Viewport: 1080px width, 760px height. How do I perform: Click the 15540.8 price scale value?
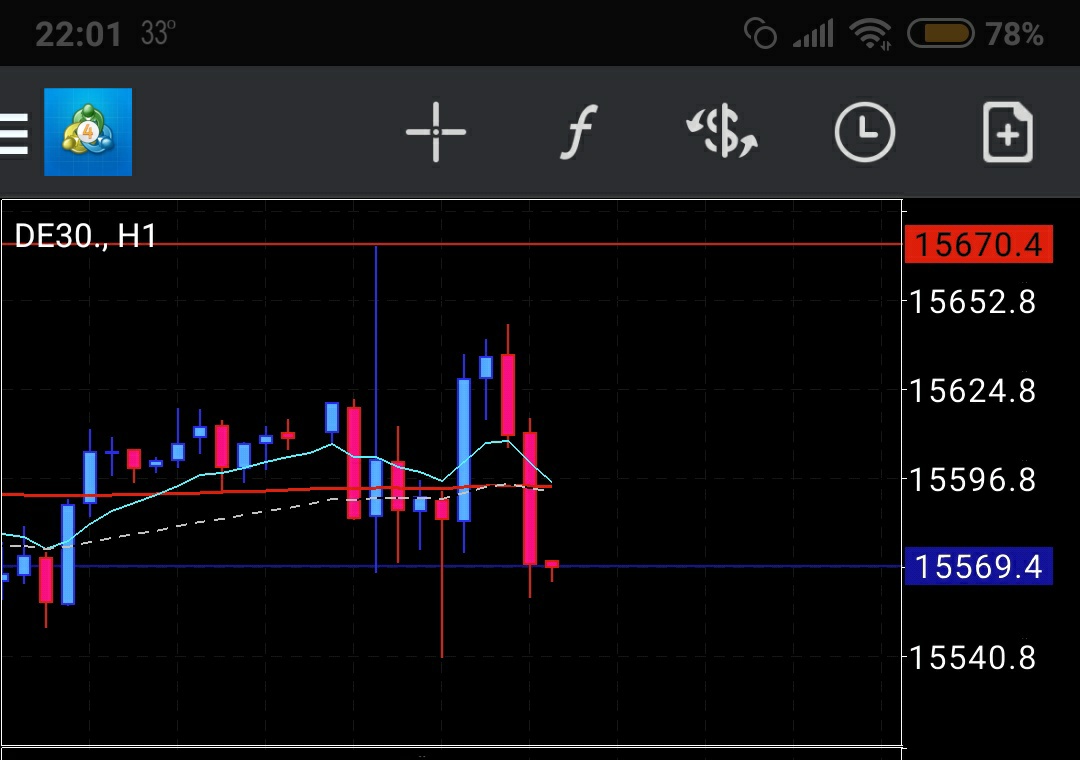pos(973,657)
